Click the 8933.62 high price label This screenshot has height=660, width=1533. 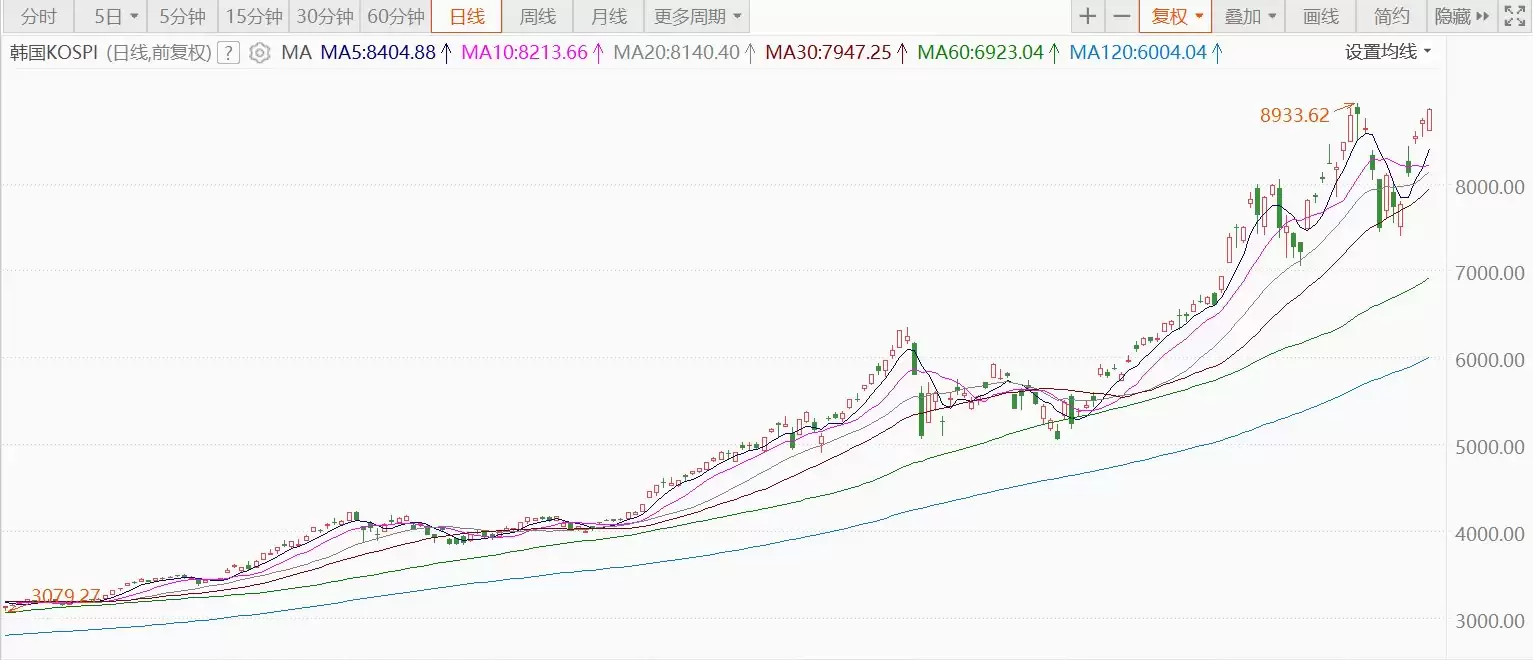point(1294,115)
